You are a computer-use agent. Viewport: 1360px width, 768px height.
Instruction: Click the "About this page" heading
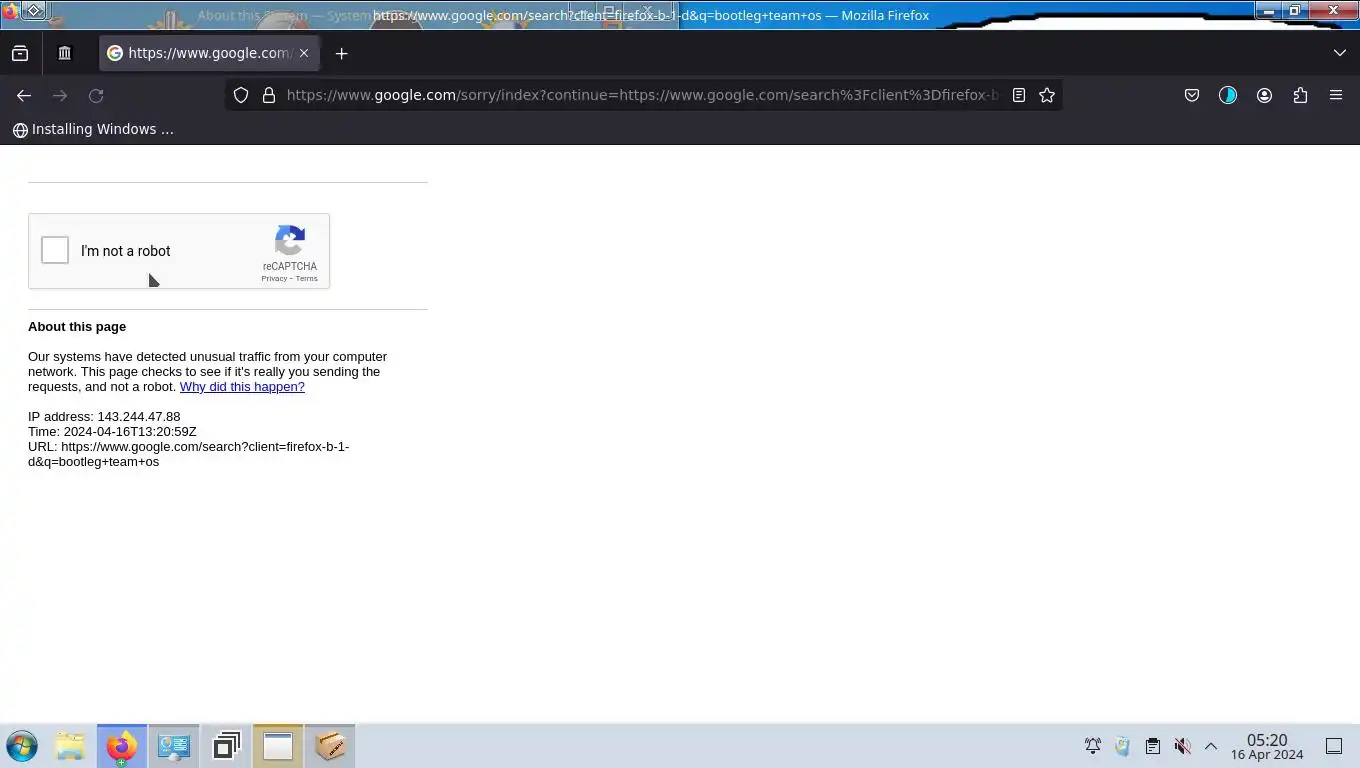(77, 327)
